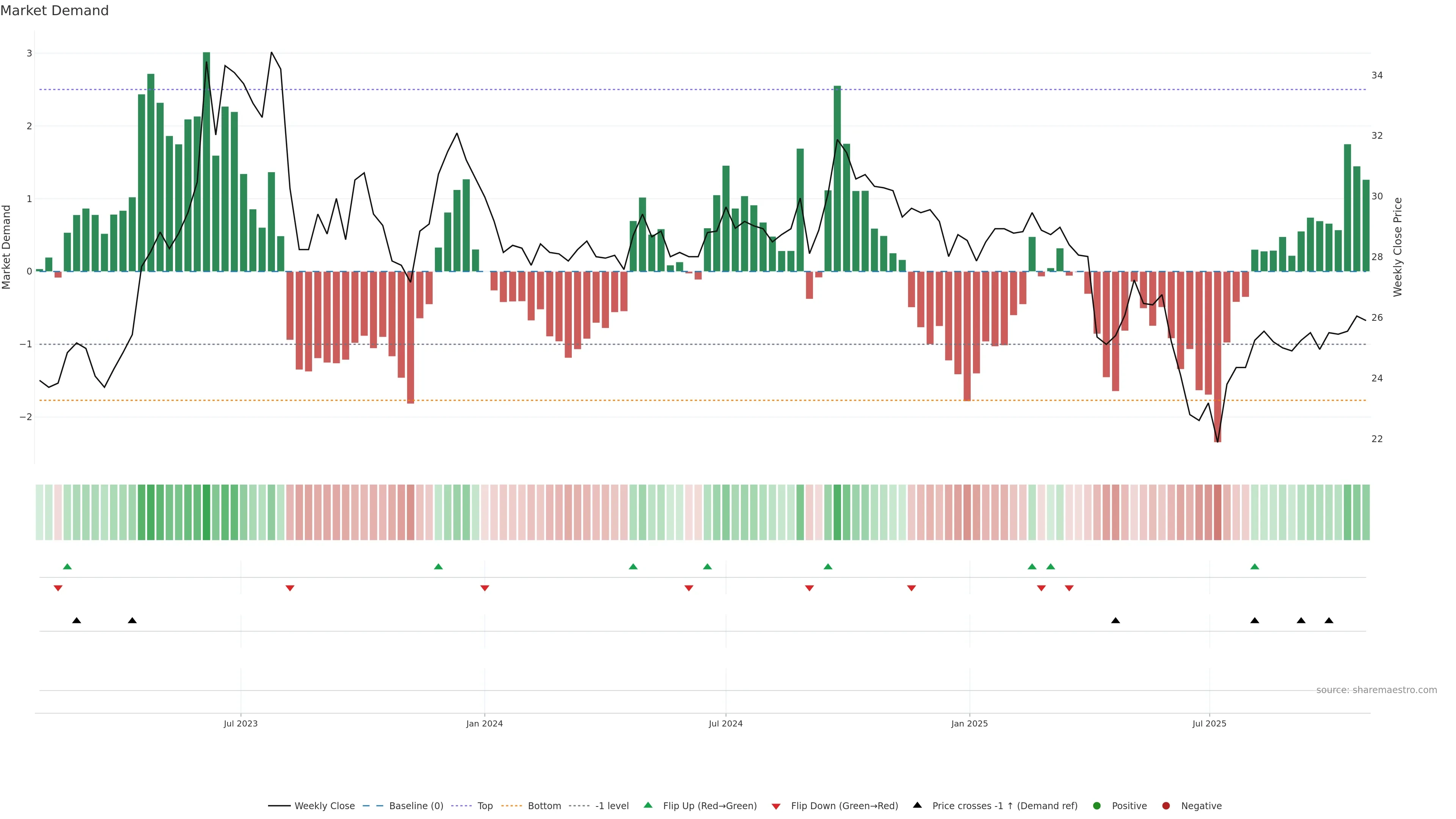Screen dimensions: 1456x819
Task: Click the green Flip Up triangle legend icon
Action: point(648,805)
